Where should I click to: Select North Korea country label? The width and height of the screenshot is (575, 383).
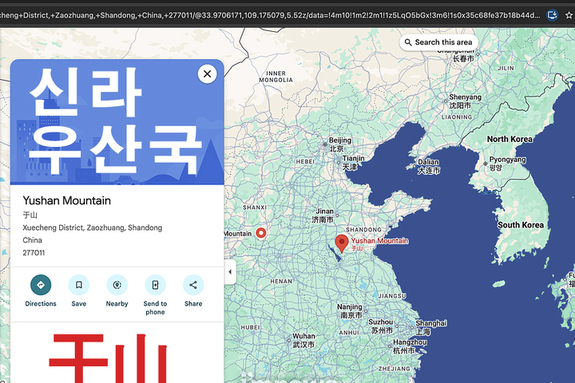pyautogui.click(x=509, y=139)
